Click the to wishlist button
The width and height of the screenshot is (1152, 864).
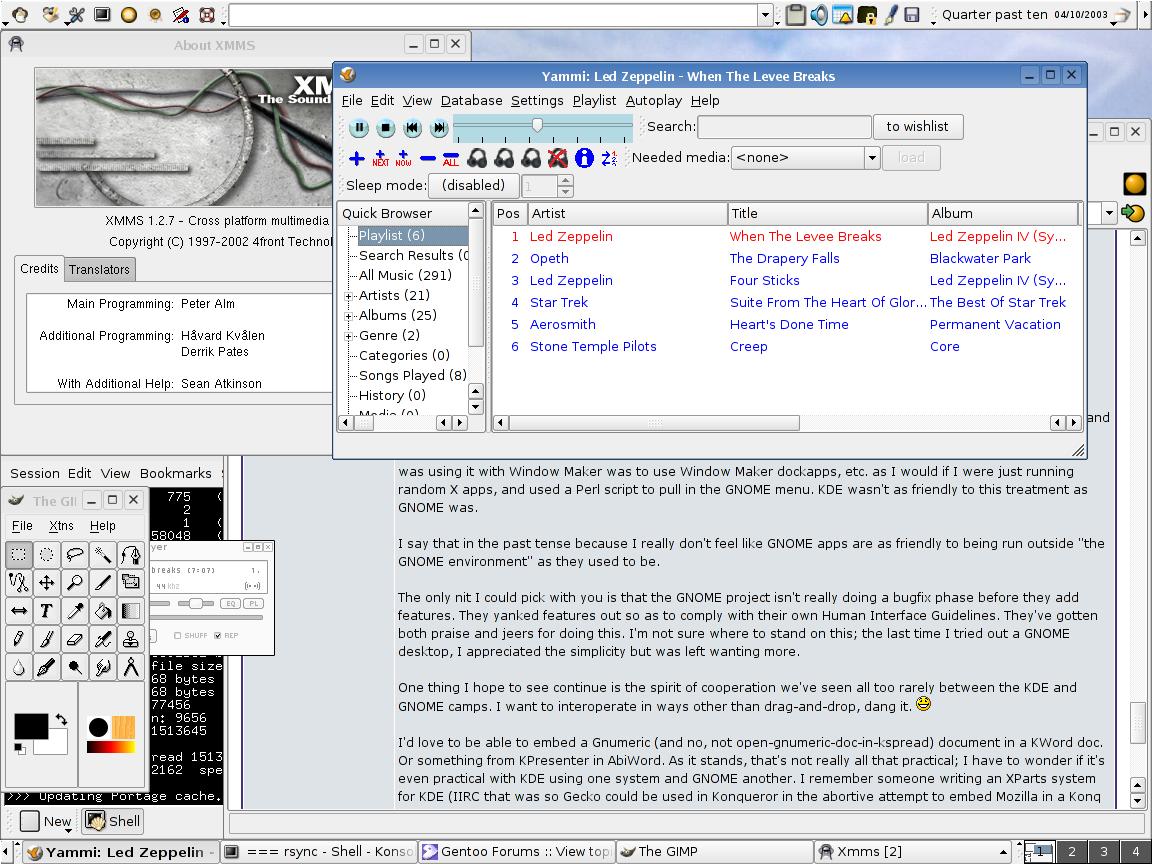coord(918,126)
